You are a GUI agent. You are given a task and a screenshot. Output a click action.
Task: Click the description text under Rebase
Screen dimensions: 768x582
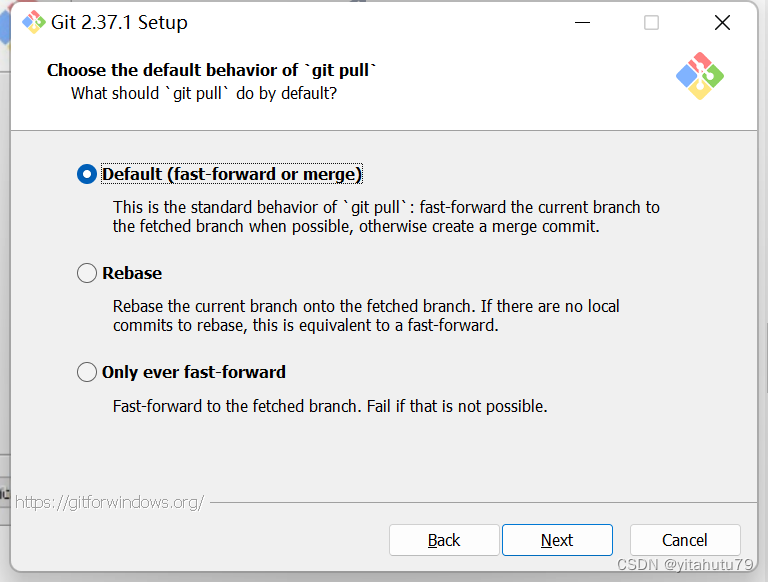[x=366, y=316]
